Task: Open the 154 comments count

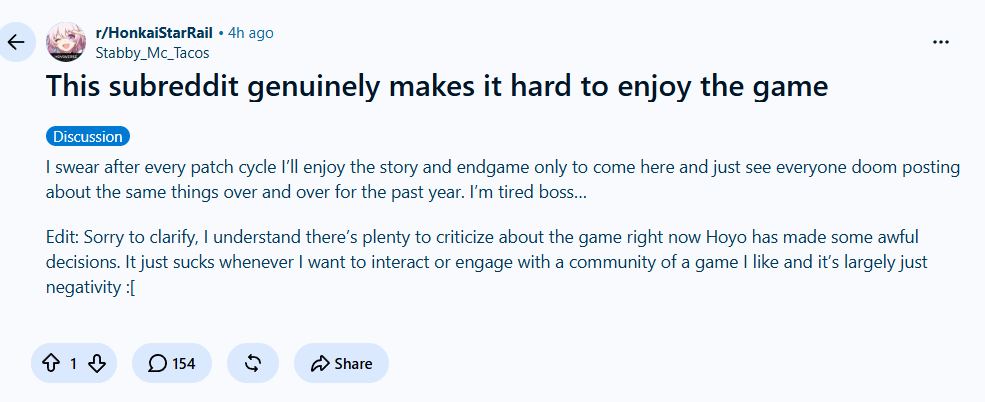Action: click(183, 363)
